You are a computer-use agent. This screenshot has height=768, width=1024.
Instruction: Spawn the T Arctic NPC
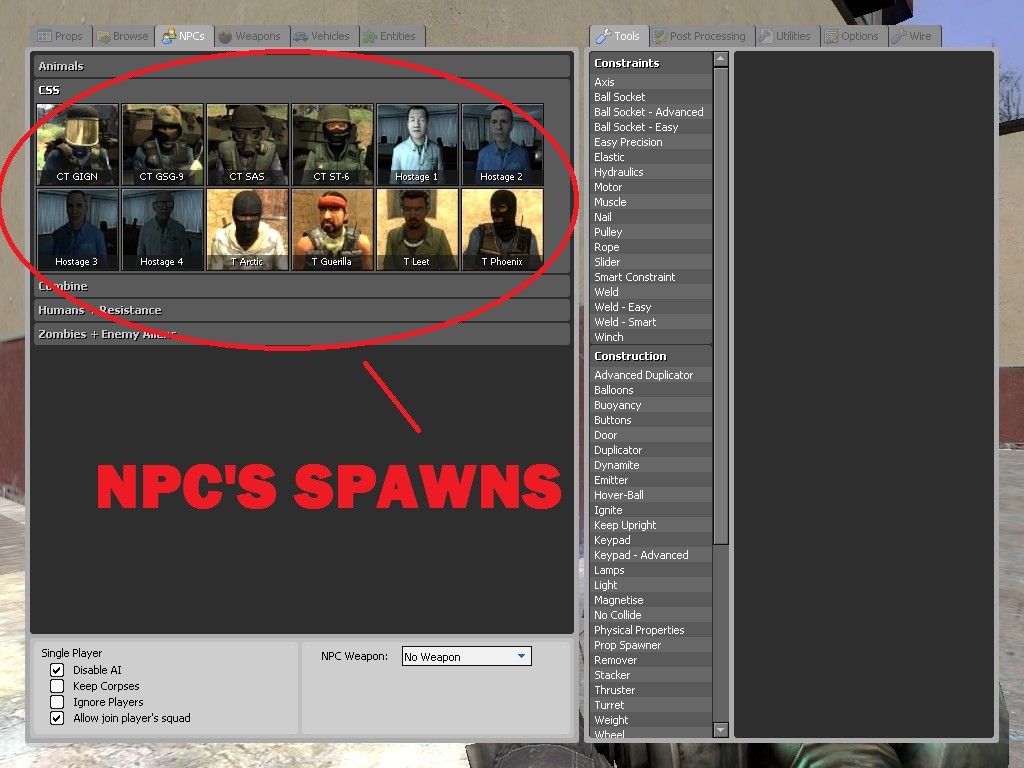coord(247,228)
